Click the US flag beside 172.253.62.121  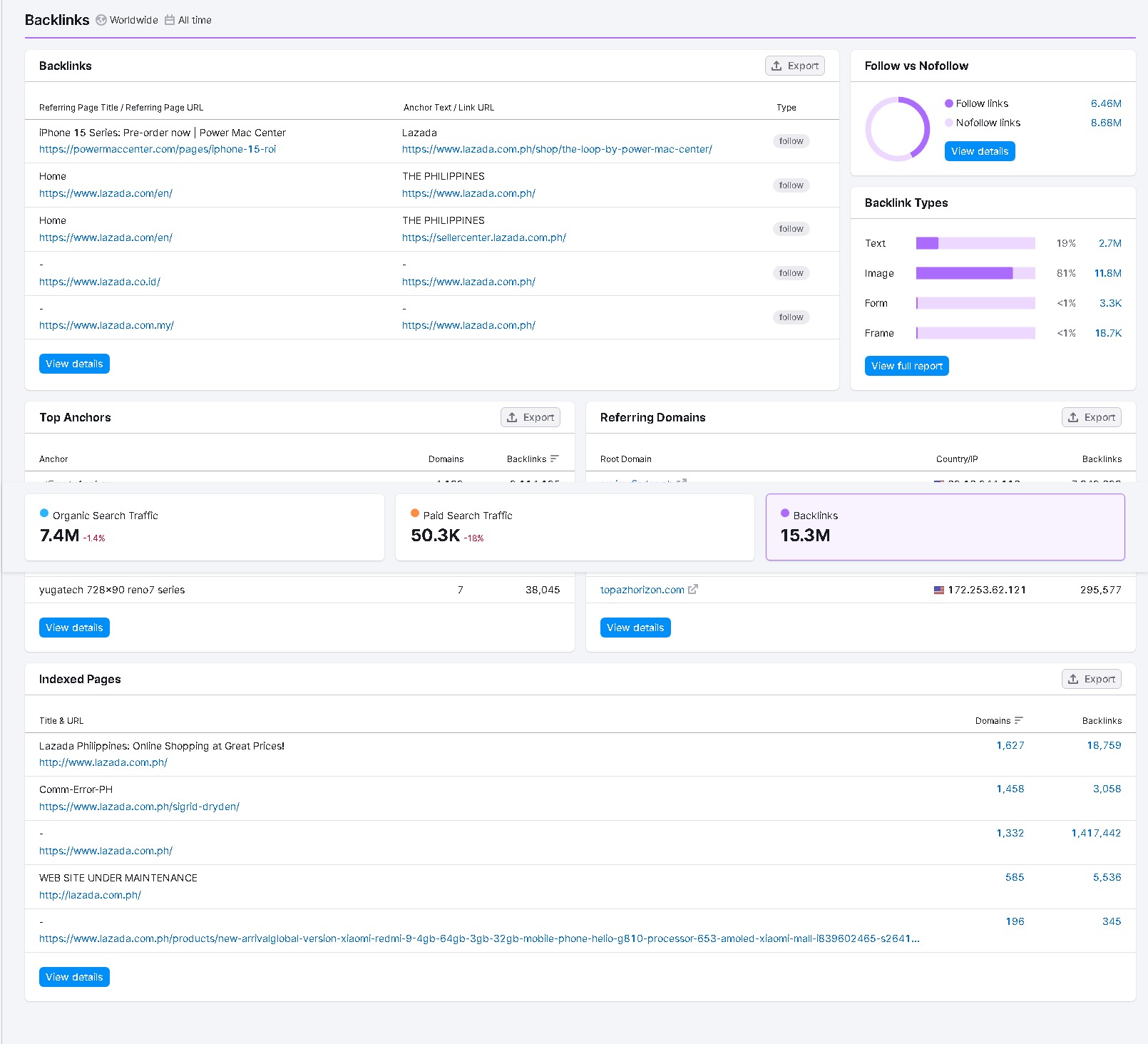939,590
